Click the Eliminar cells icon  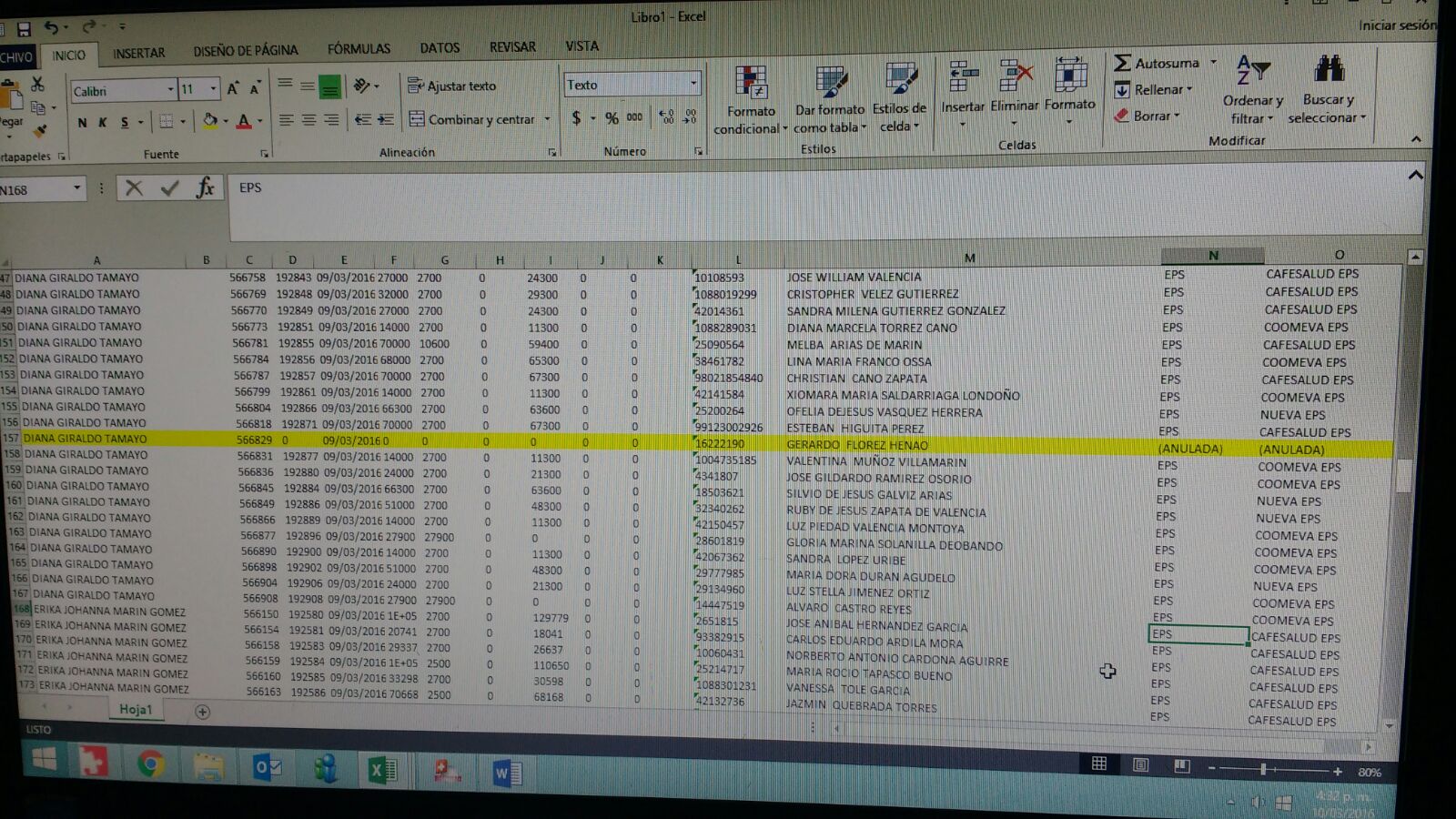click(x=1015, y=76)
